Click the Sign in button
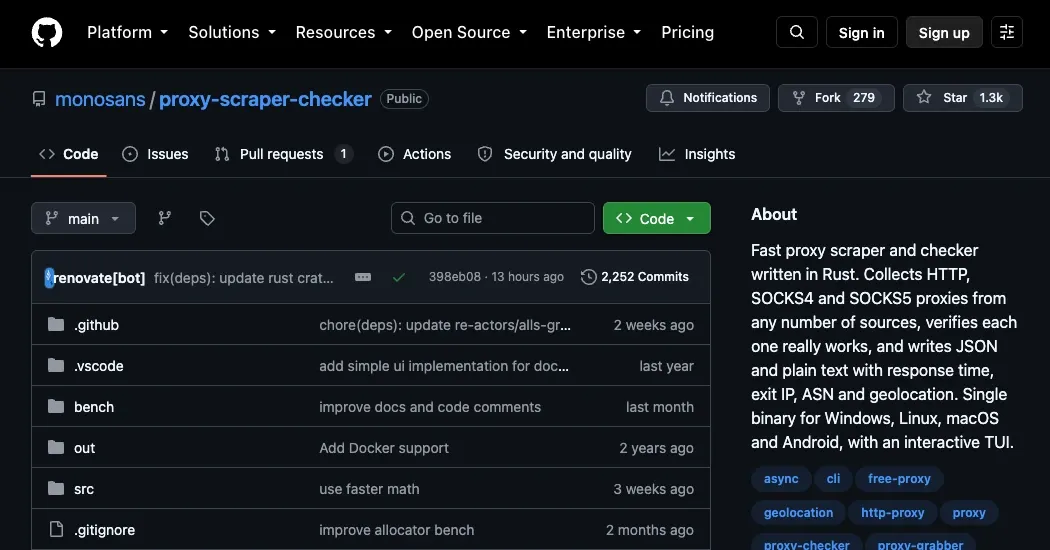1050x550 pixels. point(861,32)
